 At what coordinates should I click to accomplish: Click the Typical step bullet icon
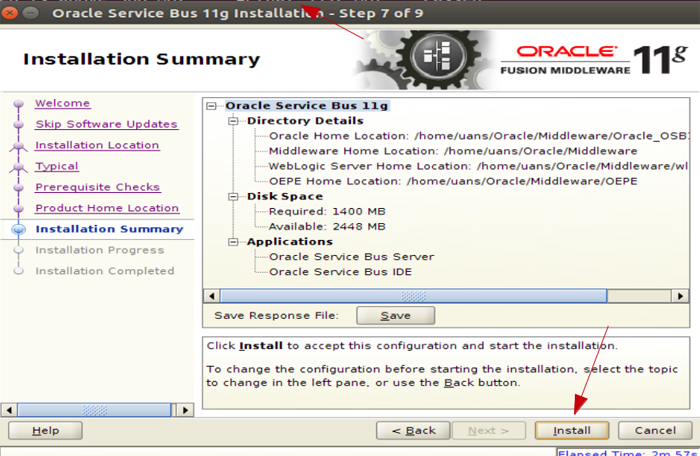(x=18, y=167)
